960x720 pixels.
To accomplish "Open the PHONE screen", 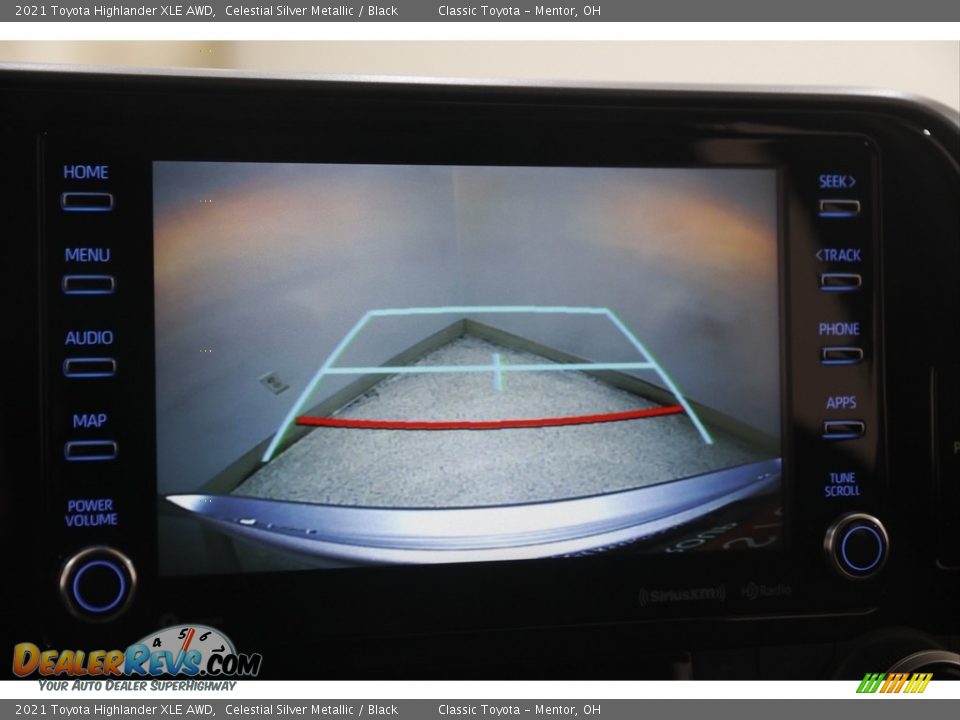I will click(841, 354).
